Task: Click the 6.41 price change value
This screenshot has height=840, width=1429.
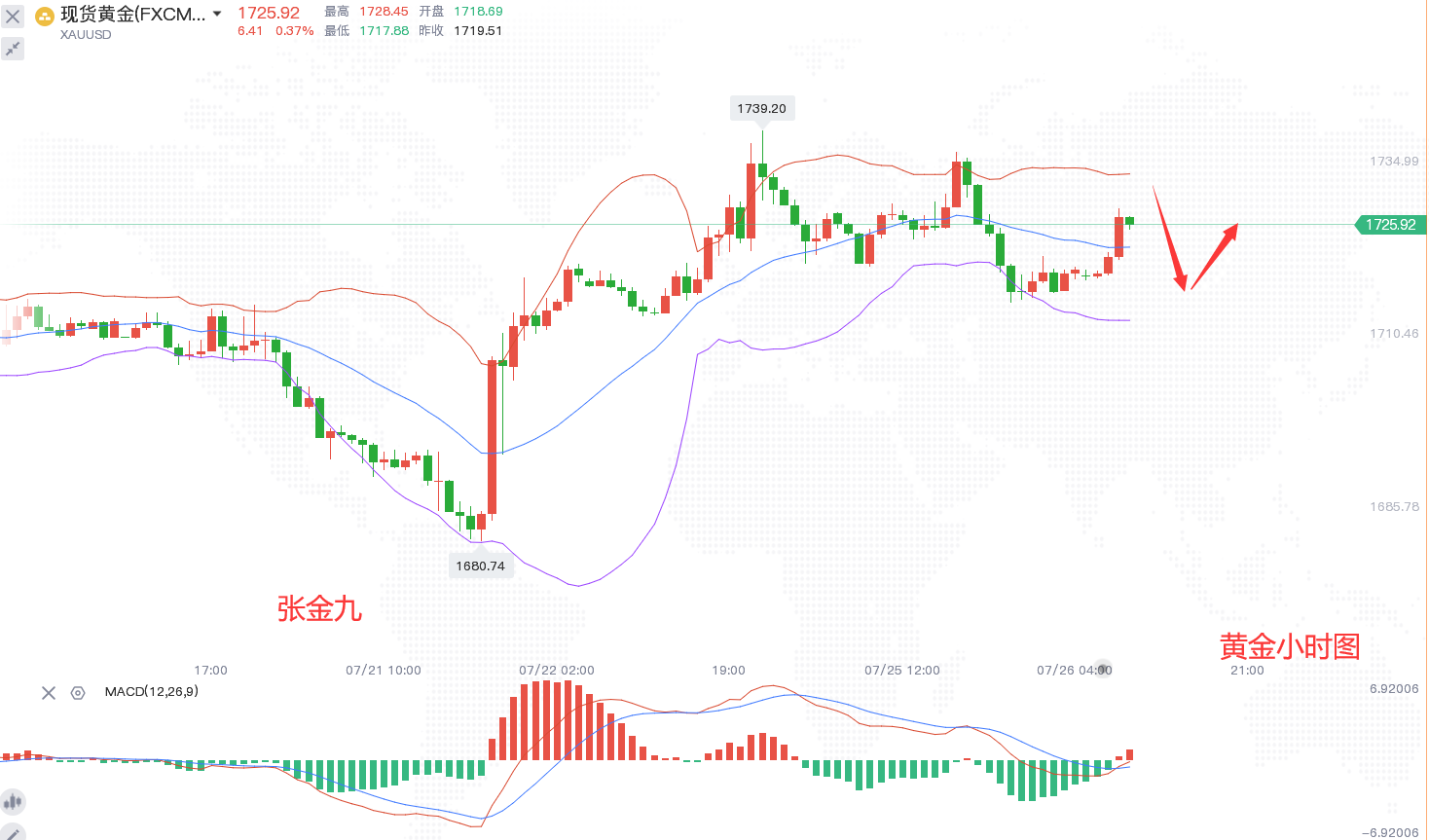Action: point(250,31)
